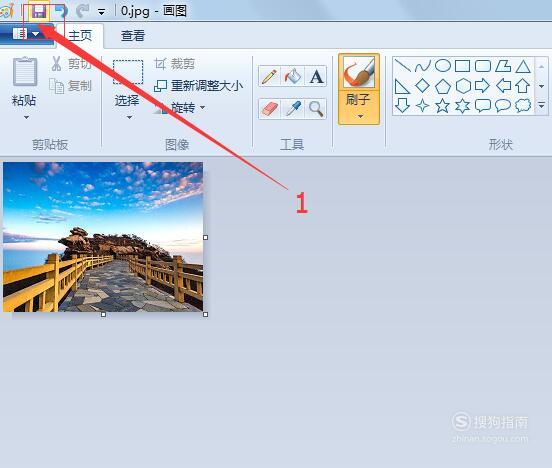The height and width of the screenshot is (468, 552).
Task: Switch to the 主页 tab
Action: (80, 36)
